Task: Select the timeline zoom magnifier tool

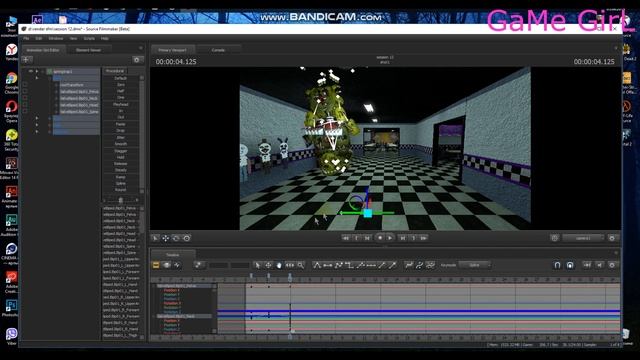Action: pos(301,265)
